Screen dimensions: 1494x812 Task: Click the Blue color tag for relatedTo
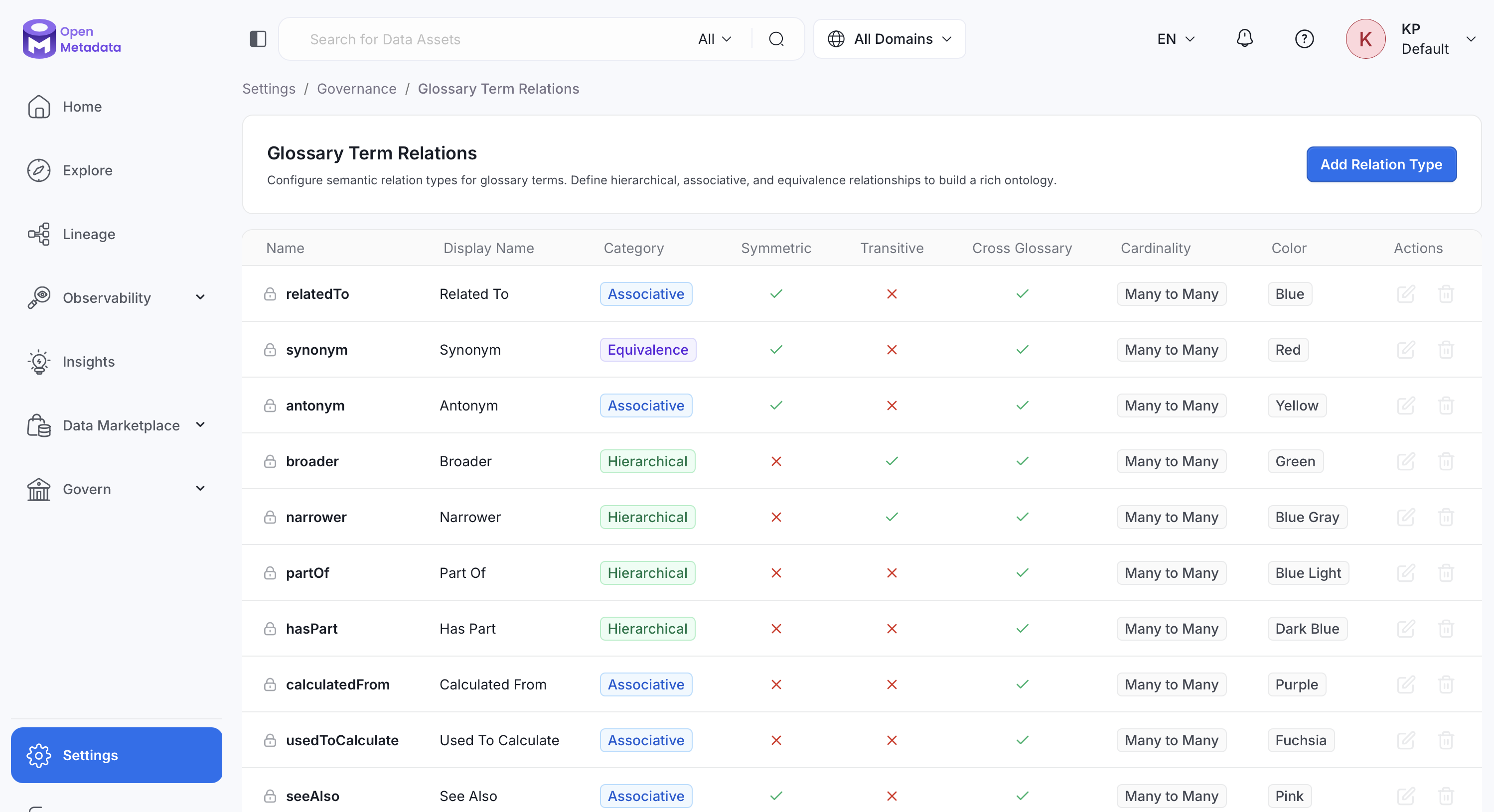click(x=1289, y=294)
